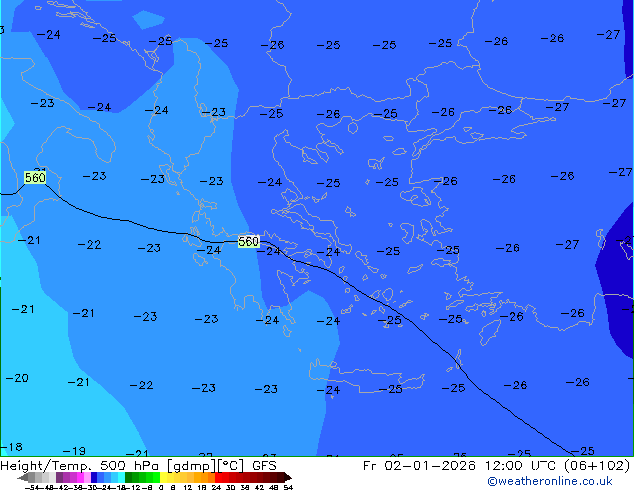Click the magenta swatch in the color scale
This screenshot has width=634, height=490.
coord(80,477)
